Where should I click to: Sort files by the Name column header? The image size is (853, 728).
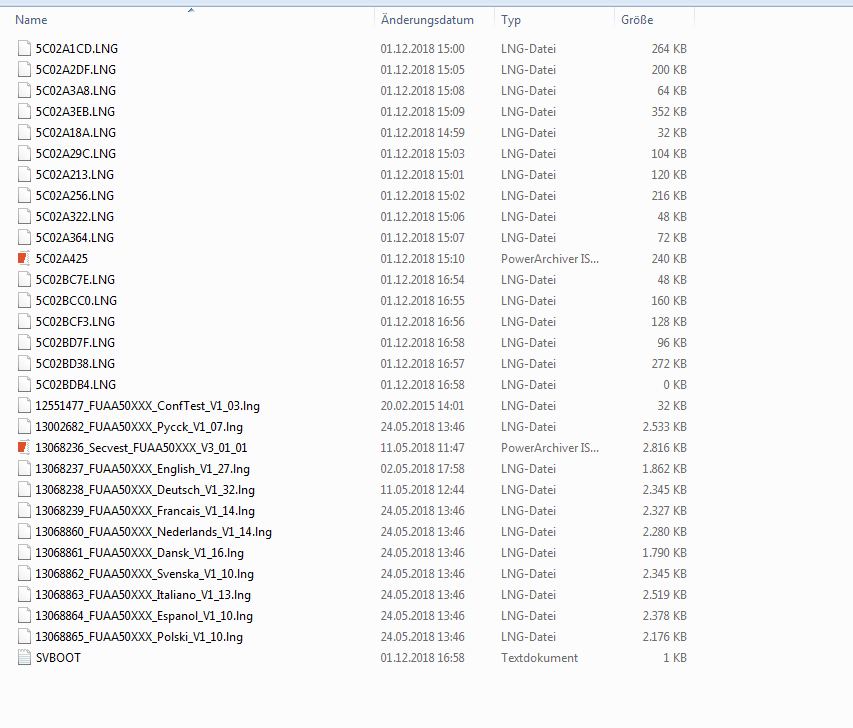pyautogui.click(x=32, y=20)
